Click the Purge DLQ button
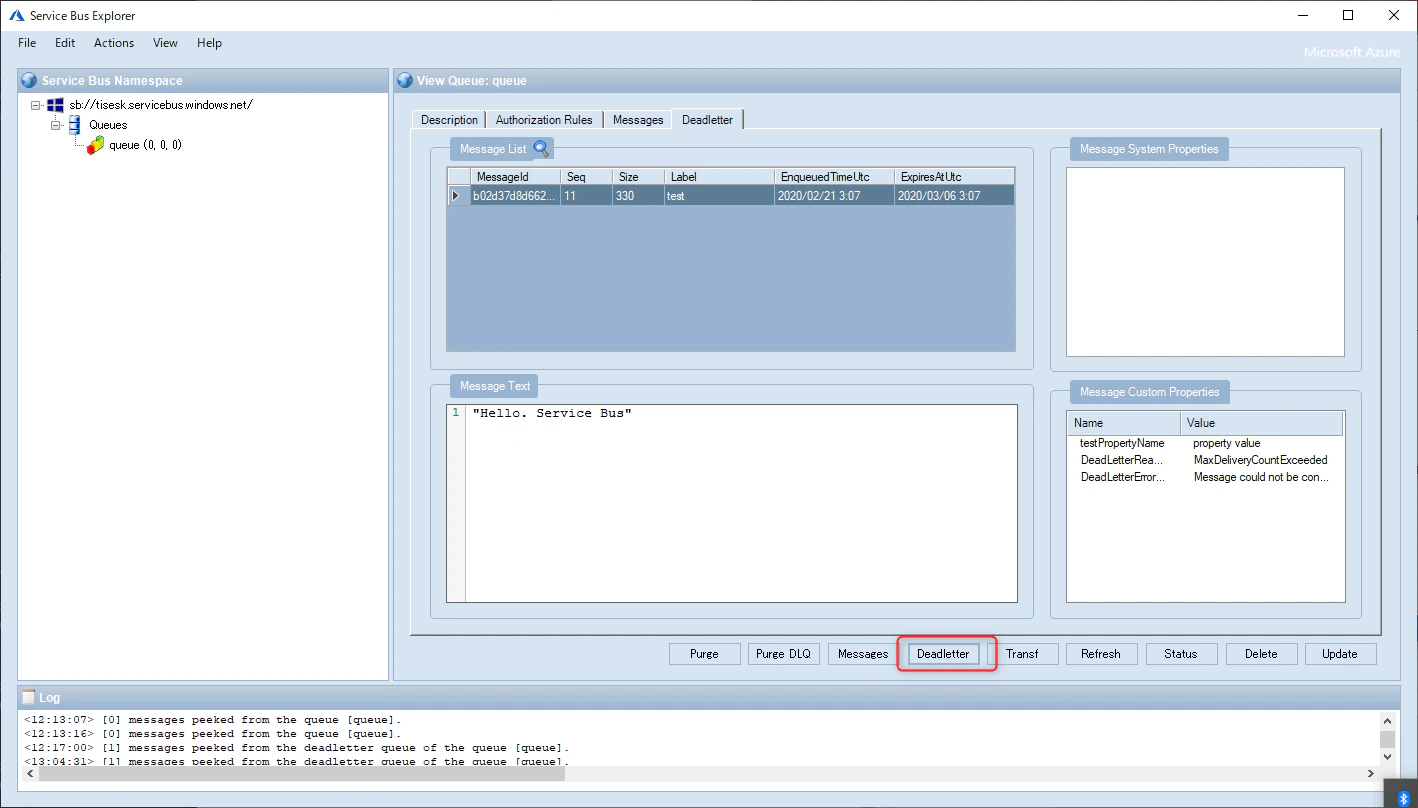This screenshot has width=1418, height=808. point(784,654)
